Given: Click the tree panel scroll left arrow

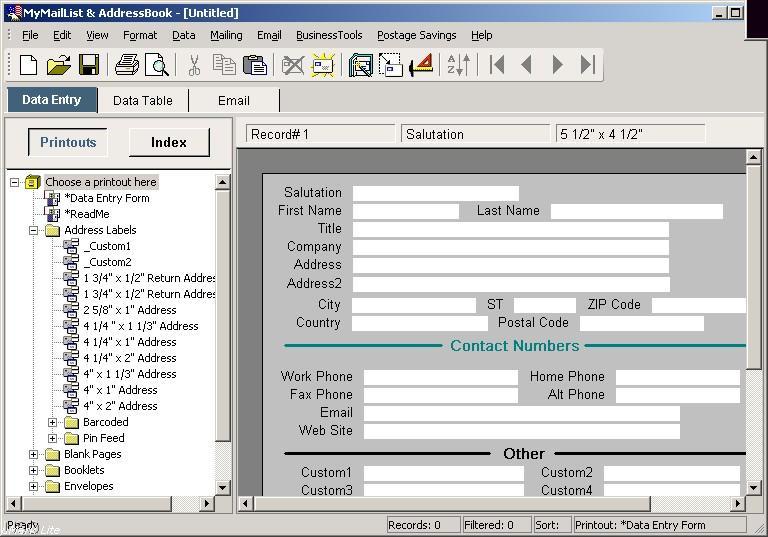Looking at the screenshot, I should coord(13,503).
